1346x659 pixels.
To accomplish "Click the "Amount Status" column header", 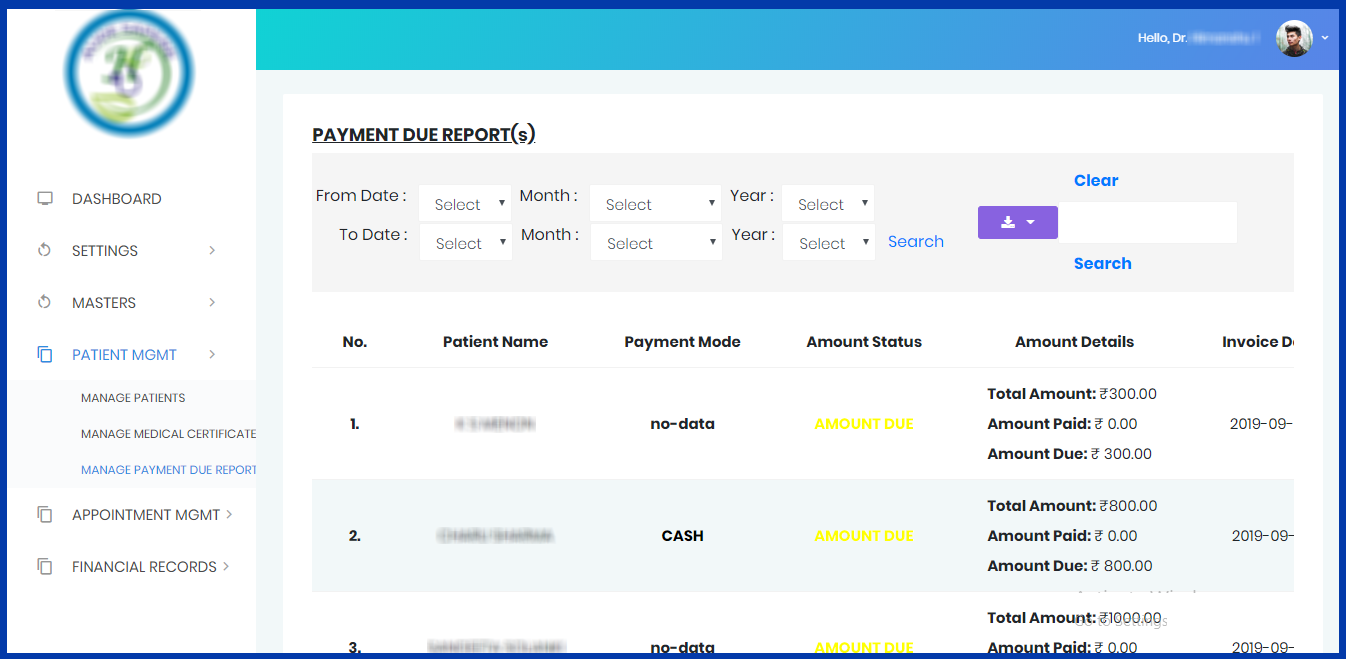I will pos(864,342).
